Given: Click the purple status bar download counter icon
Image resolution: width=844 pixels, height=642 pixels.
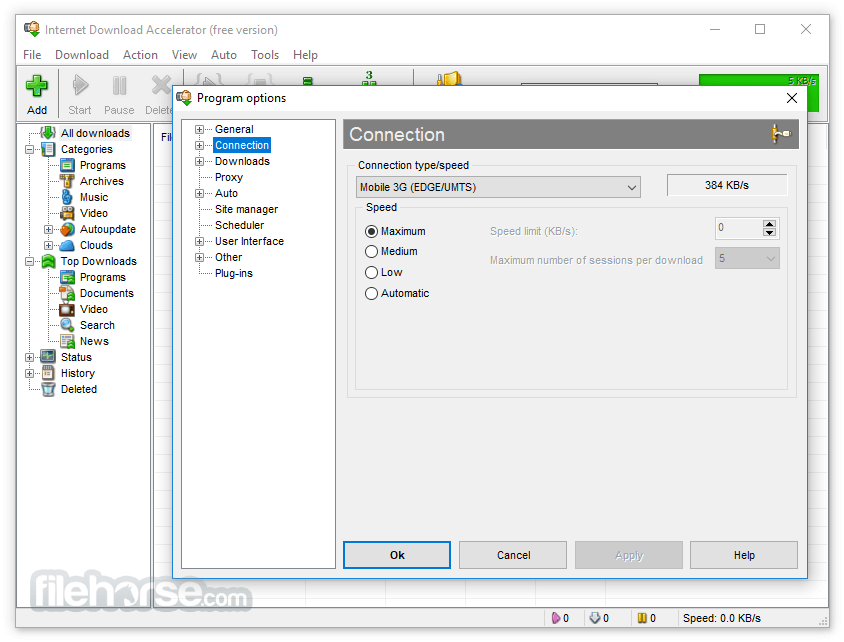Looking at the screenshot, I should 555,618.
